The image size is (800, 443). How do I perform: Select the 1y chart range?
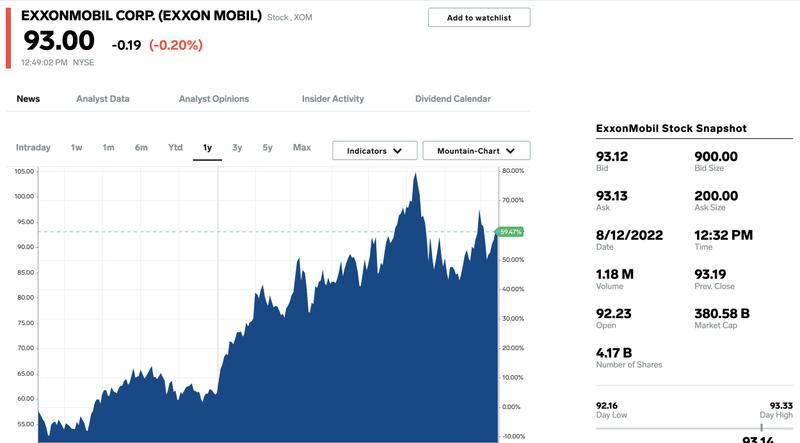(x=207, y=148)
